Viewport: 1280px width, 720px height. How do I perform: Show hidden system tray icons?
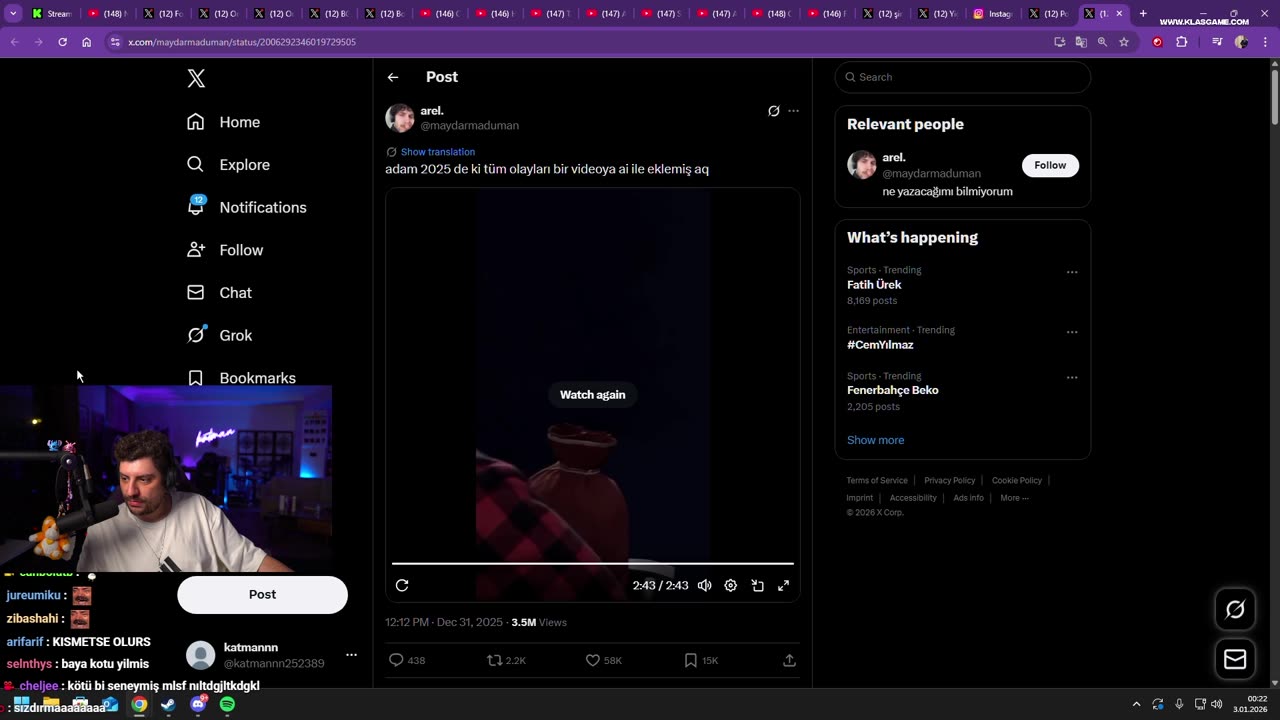[x=1136, y=704]
